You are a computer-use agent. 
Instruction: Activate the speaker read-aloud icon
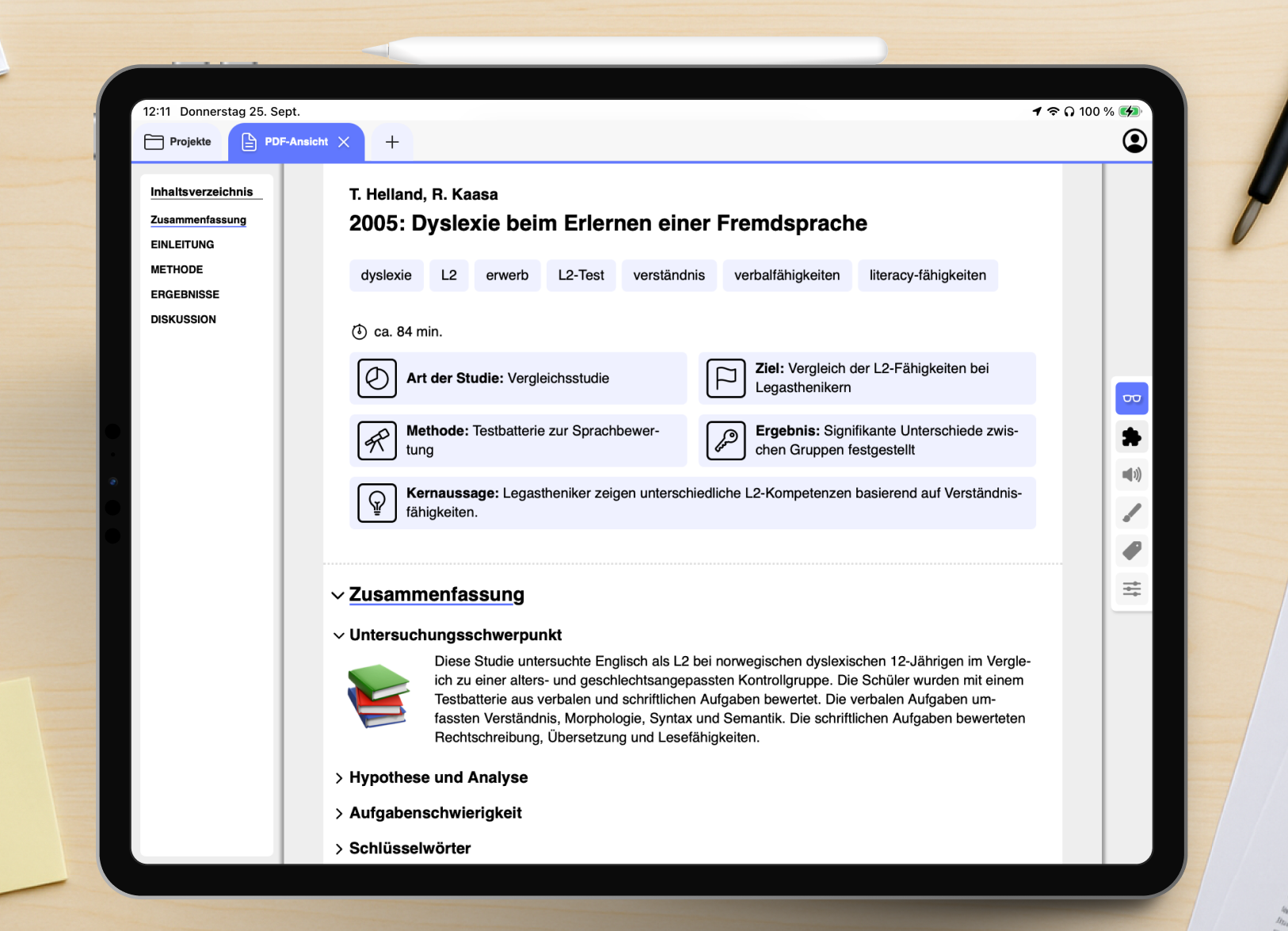pyautogui.click(x=1131, y=475)
